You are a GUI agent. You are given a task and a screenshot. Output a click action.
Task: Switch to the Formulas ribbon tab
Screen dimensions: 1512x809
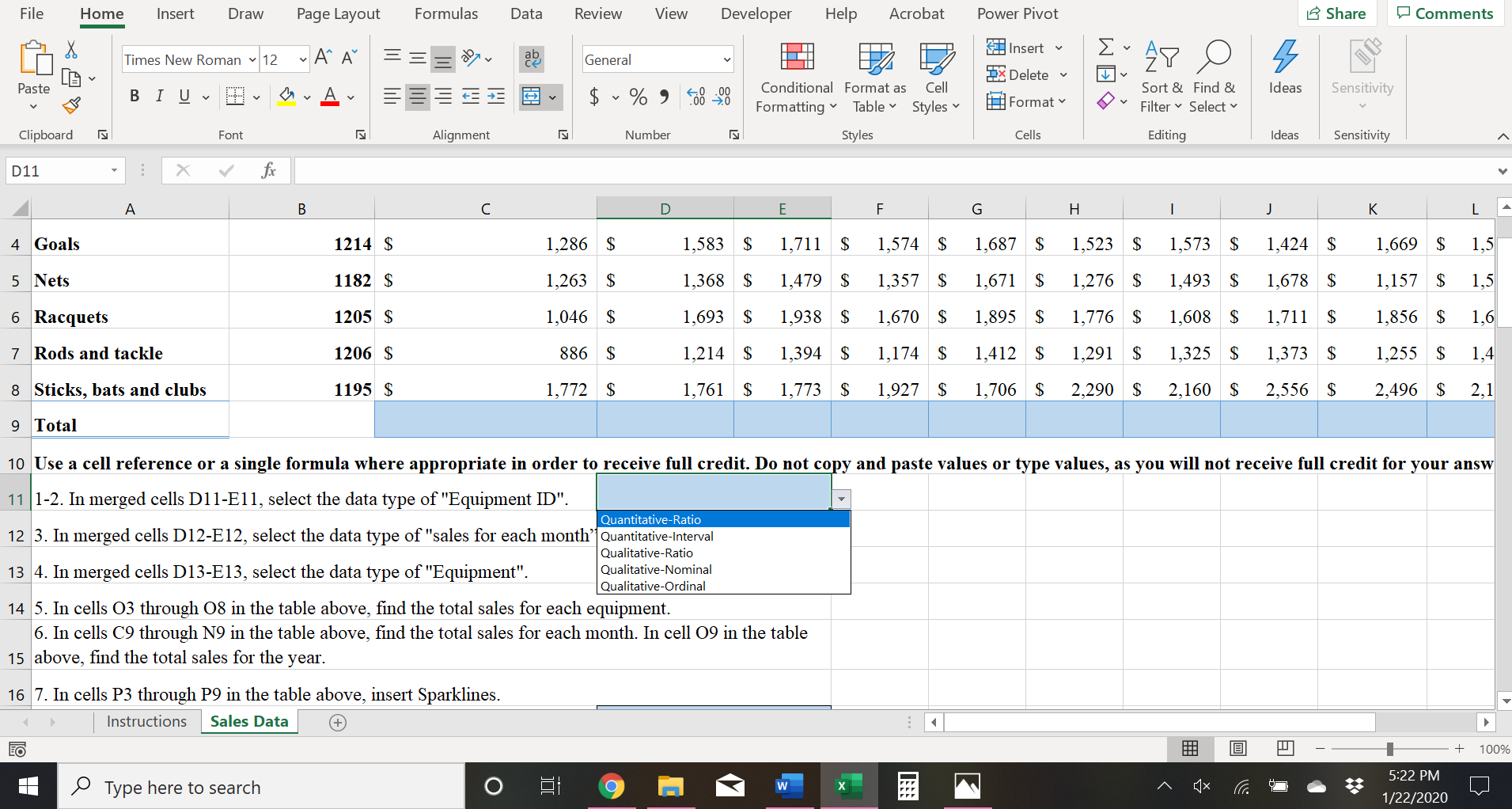(446, 13)
